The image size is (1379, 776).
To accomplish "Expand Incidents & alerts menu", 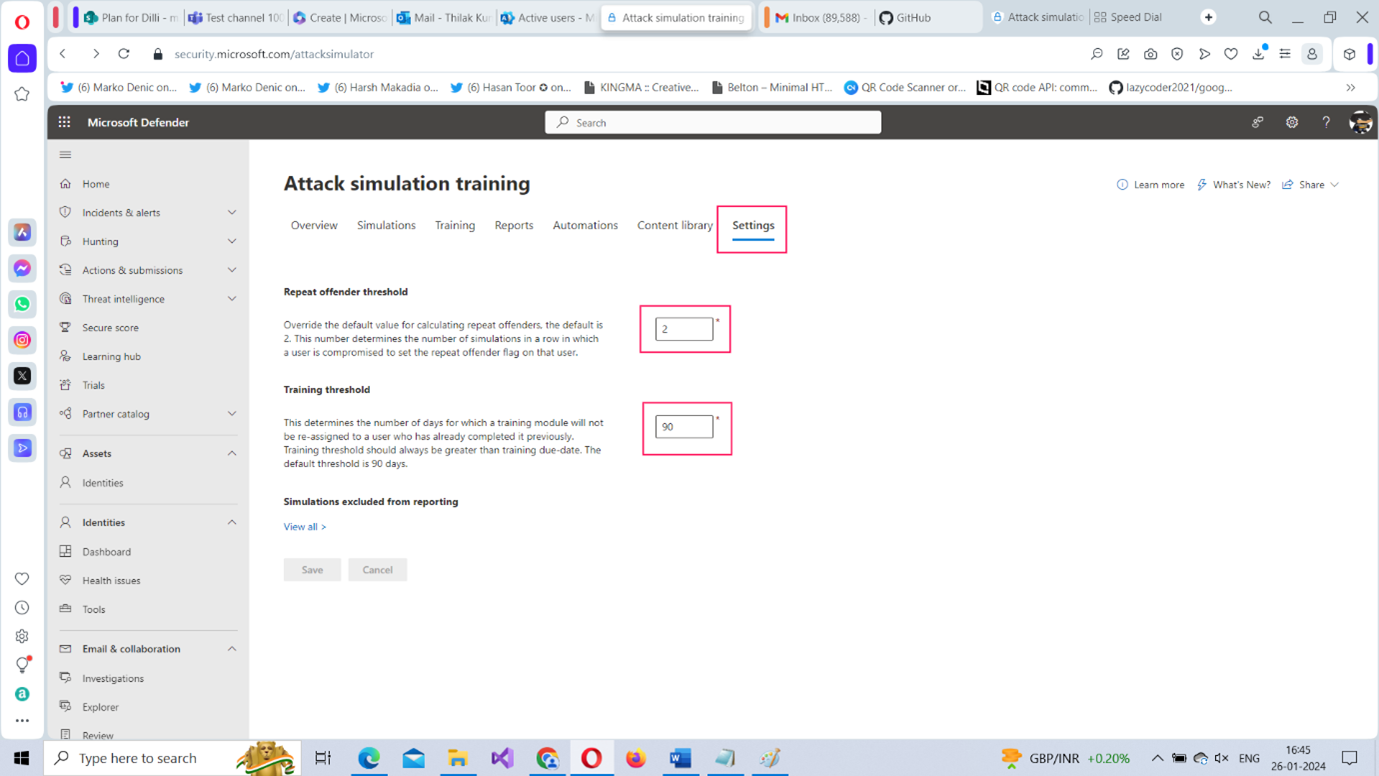I will click(x=231, y=213).
